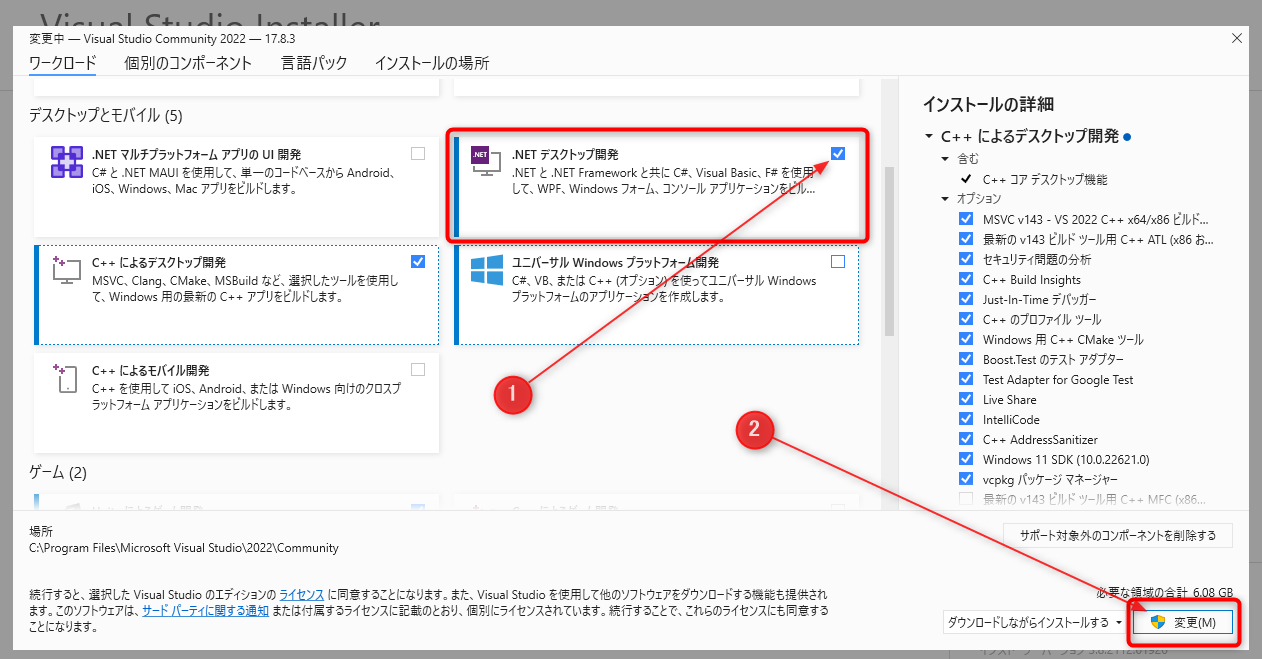This screenshot has width=1262, height=659.
Task: Uncheck the .NET デスクトップ開発 checkbox
Action: click(x=838, y=153)
